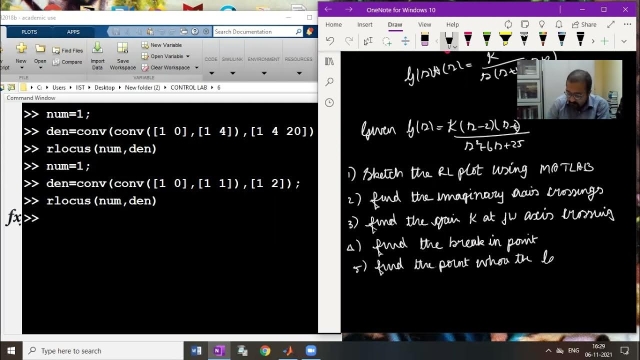Click Import Data icon in MATLAB

[x=97, y=48]
